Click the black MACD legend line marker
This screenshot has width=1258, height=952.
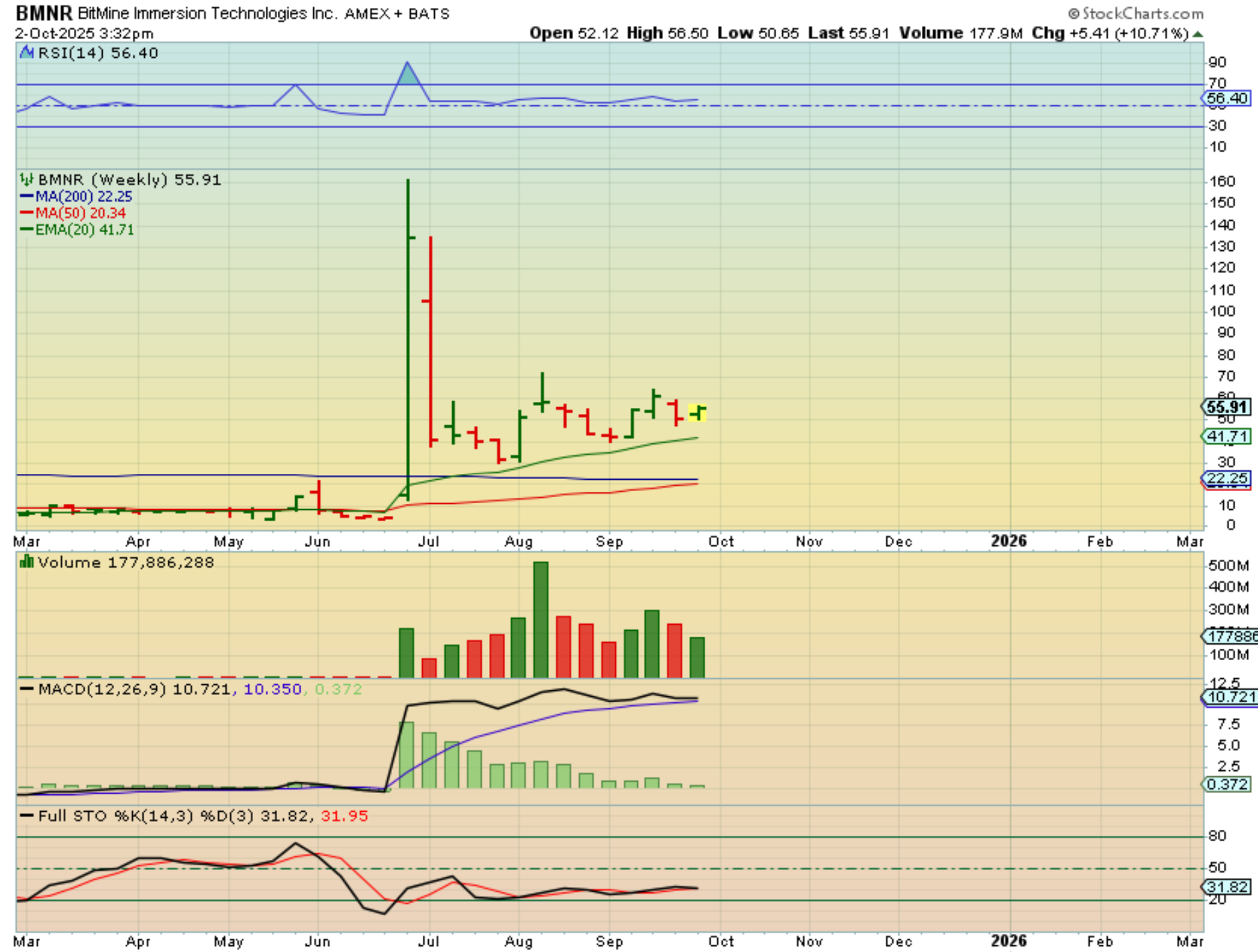pyautogui.click(x=27, y=689)
